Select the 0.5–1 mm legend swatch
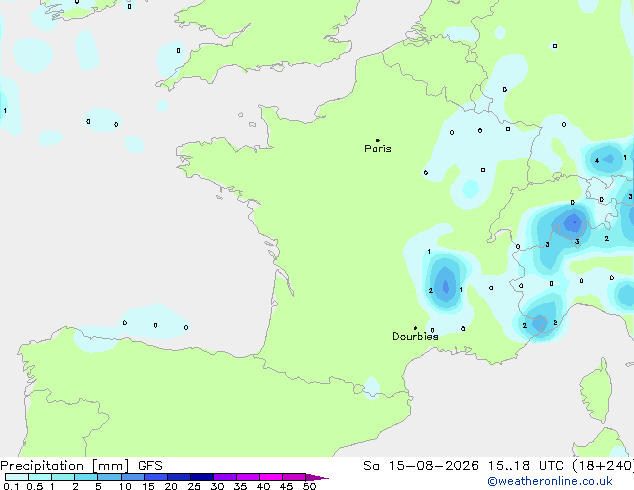The image size is (634, 490). [x=40, y=477]
